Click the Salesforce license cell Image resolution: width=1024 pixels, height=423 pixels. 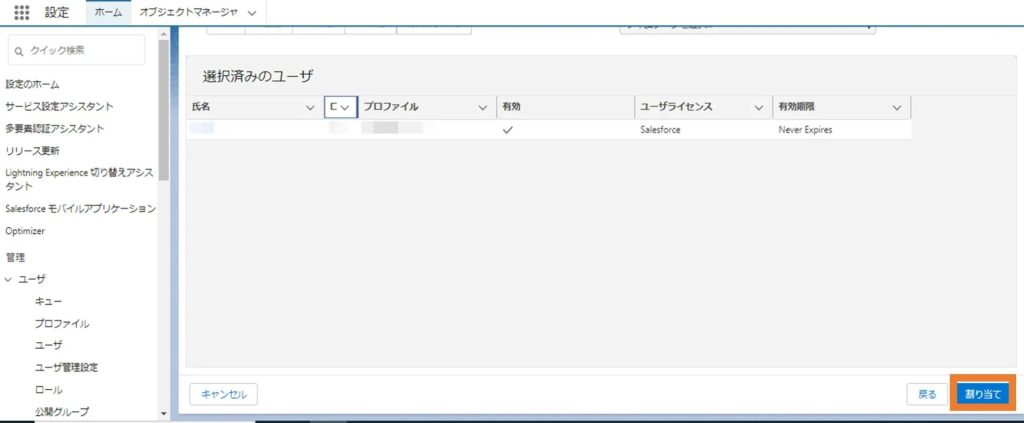660,130
